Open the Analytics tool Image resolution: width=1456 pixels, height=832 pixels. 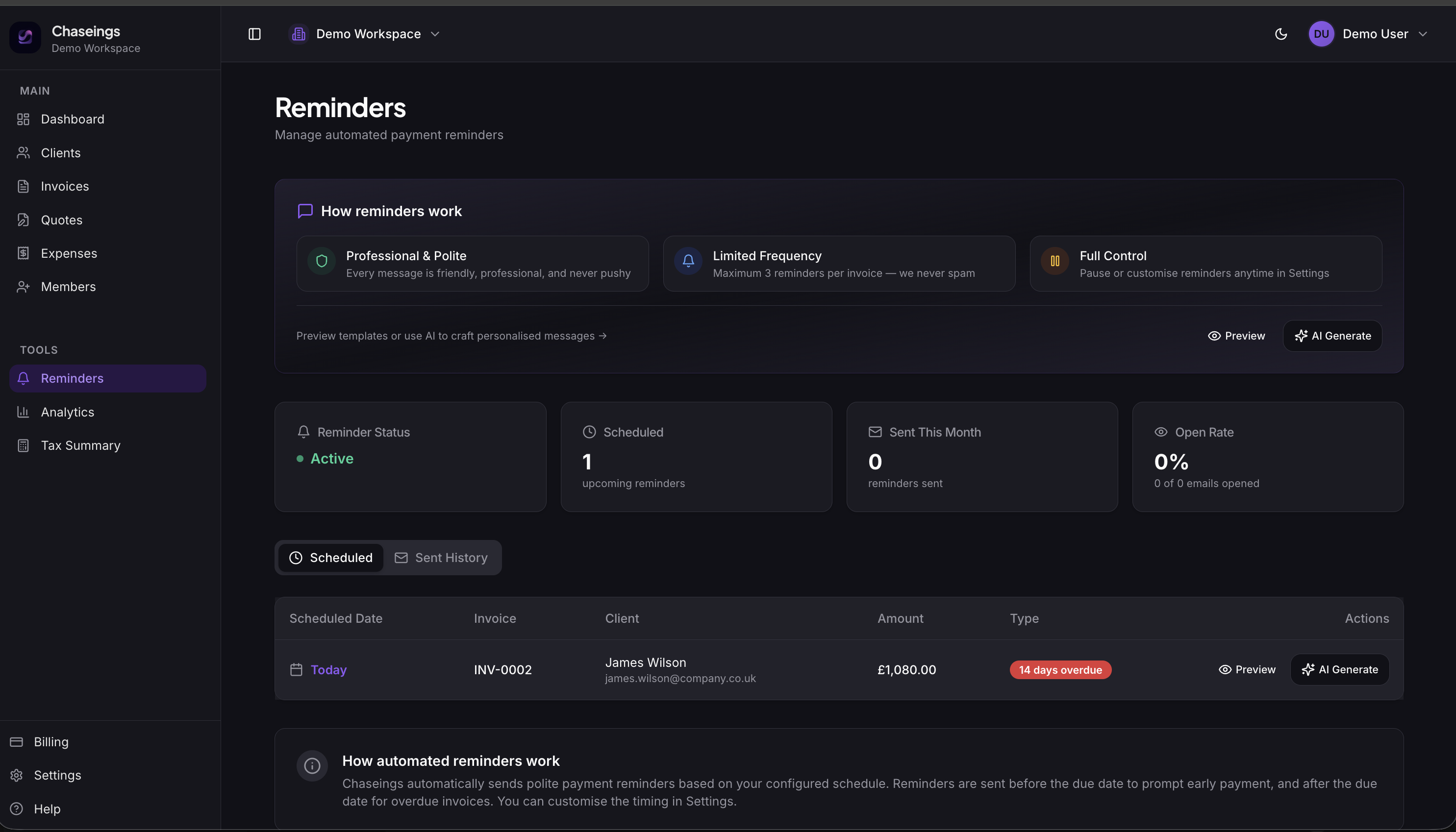(x=68, y=412)
